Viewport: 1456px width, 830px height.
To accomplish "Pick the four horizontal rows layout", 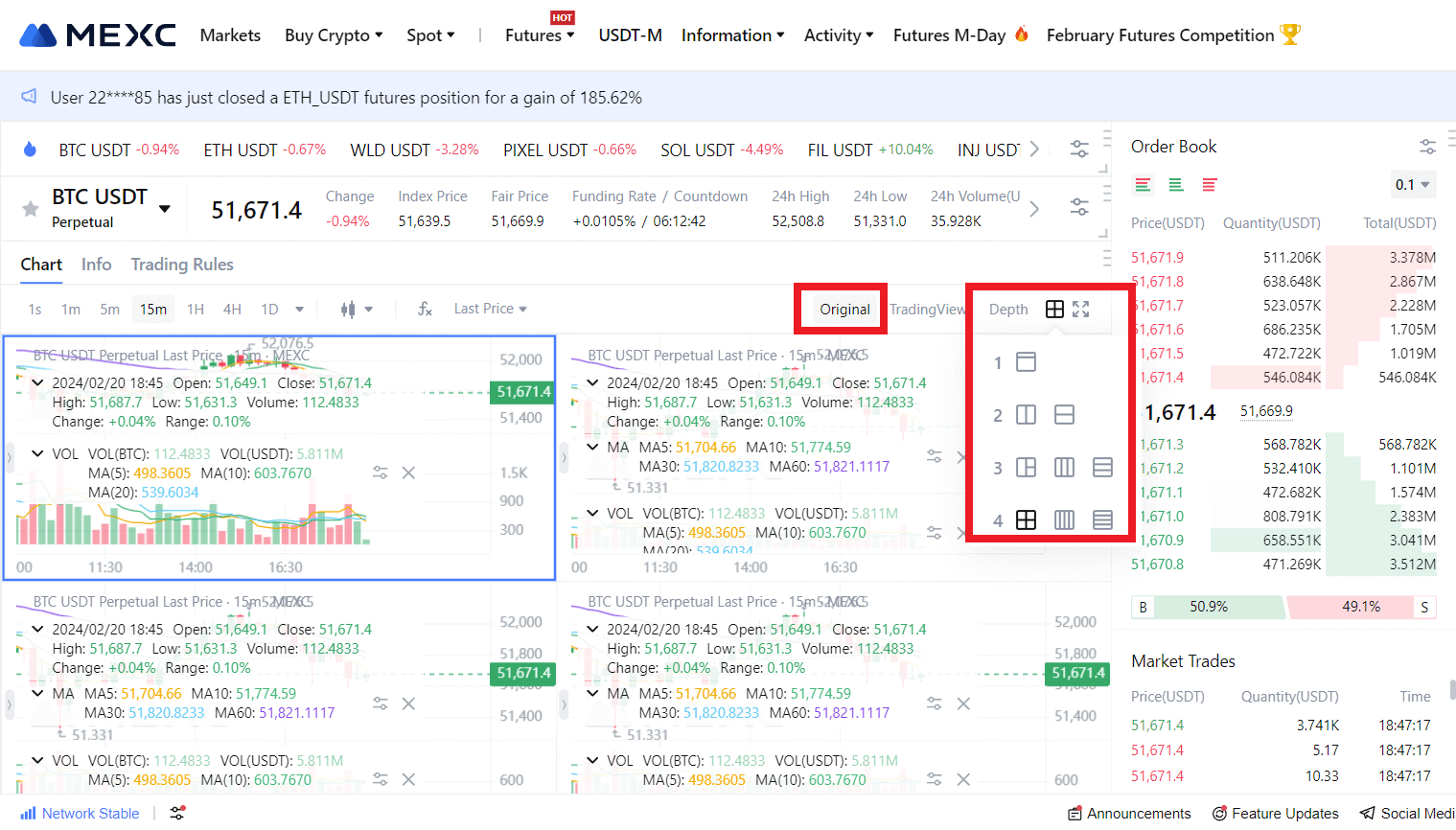I will pyautogui.click(x=1102, y=520).
